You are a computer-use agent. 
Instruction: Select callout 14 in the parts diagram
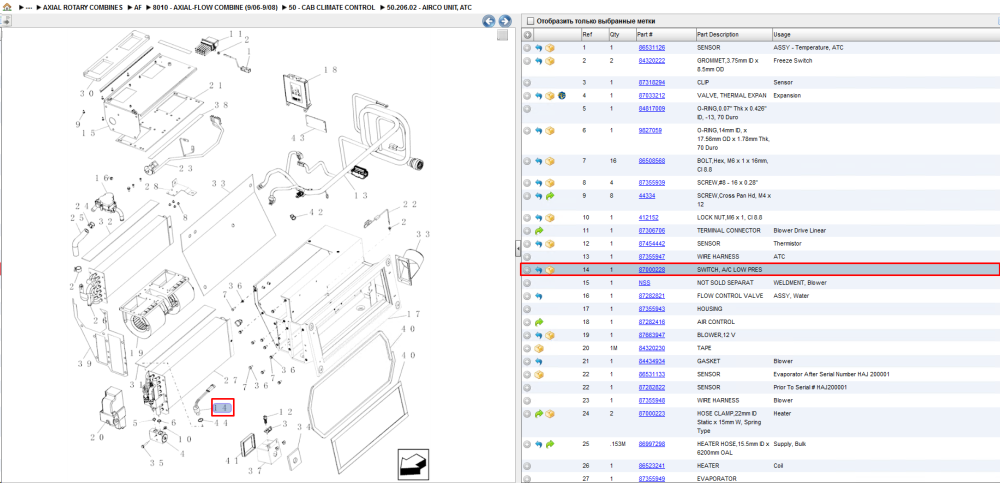(x=223, y=407)
